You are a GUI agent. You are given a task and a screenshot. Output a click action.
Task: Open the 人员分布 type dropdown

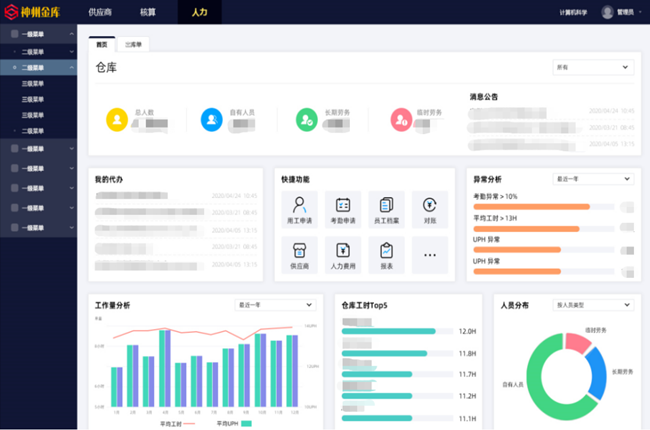pos(593,305)
